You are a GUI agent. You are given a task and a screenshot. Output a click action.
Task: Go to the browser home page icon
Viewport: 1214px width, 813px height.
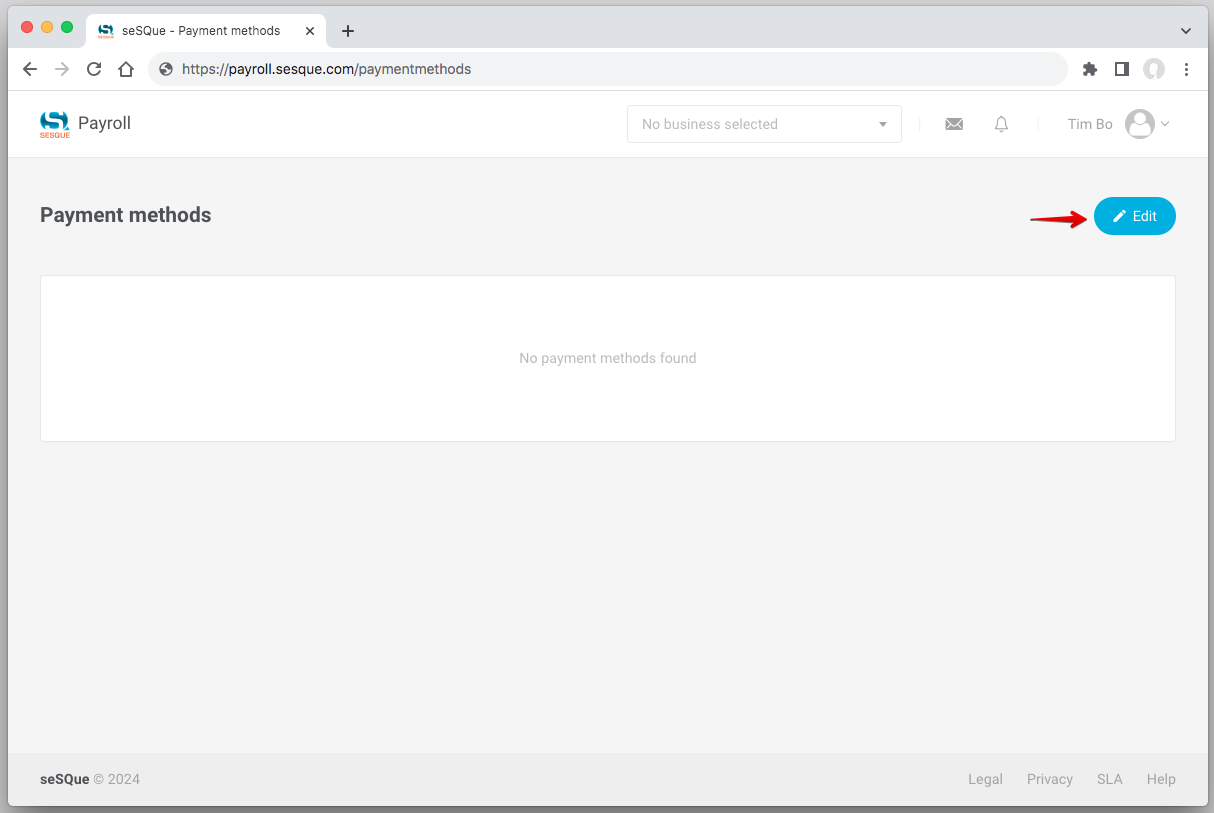click(x=126, y=69)
